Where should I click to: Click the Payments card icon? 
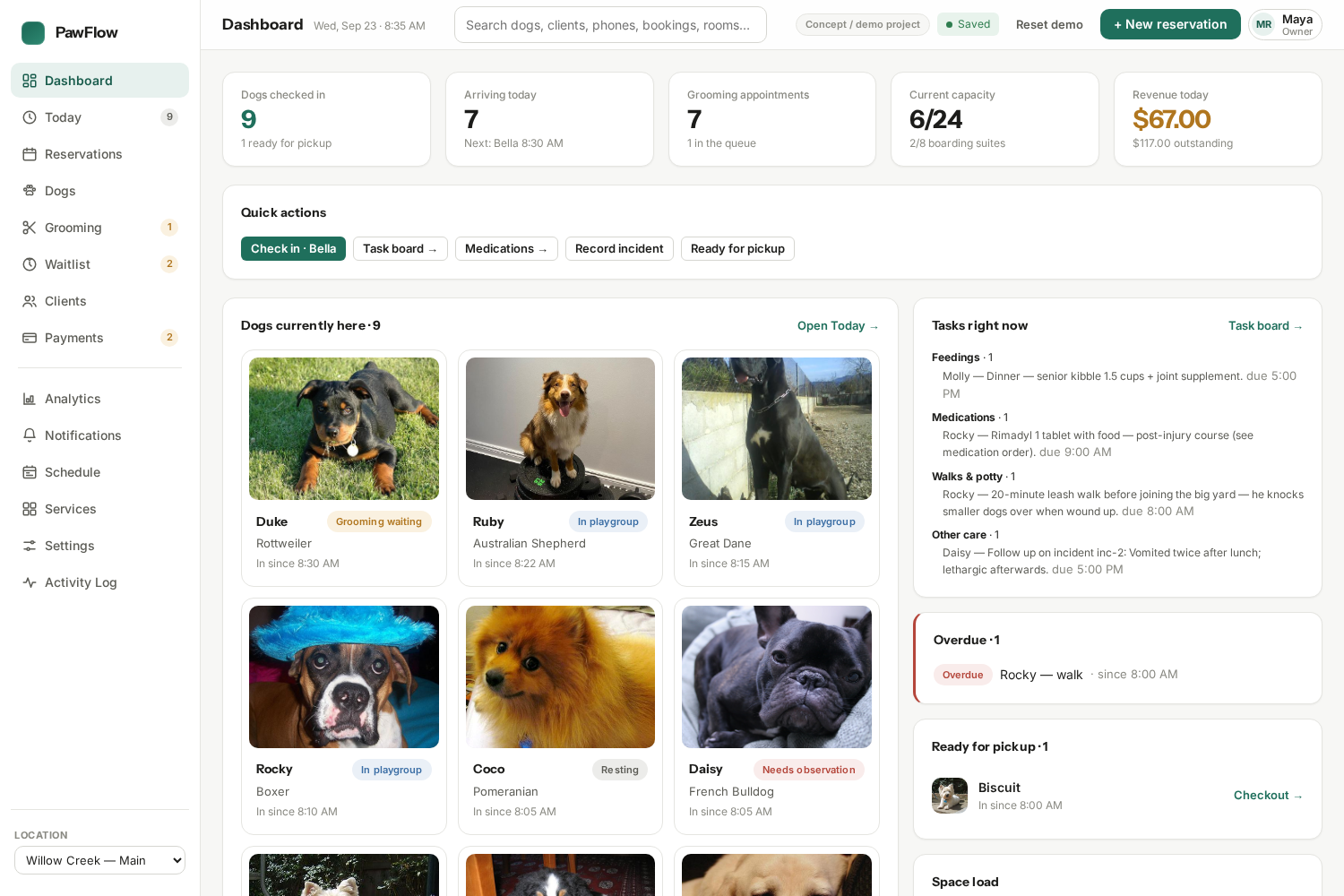(30, 338)
